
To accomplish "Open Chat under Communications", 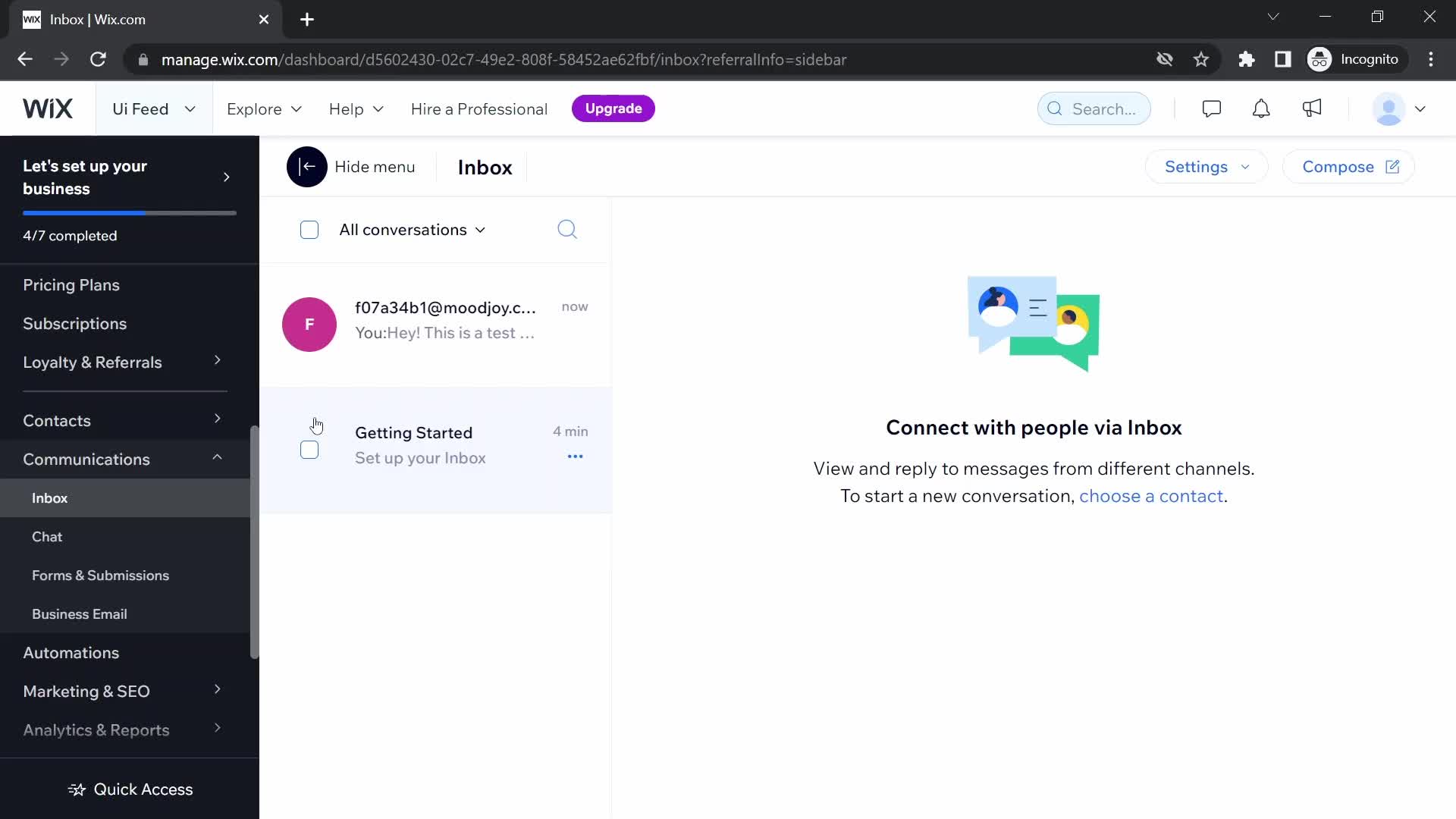I will pyautogui.click(x=47, y=537).
